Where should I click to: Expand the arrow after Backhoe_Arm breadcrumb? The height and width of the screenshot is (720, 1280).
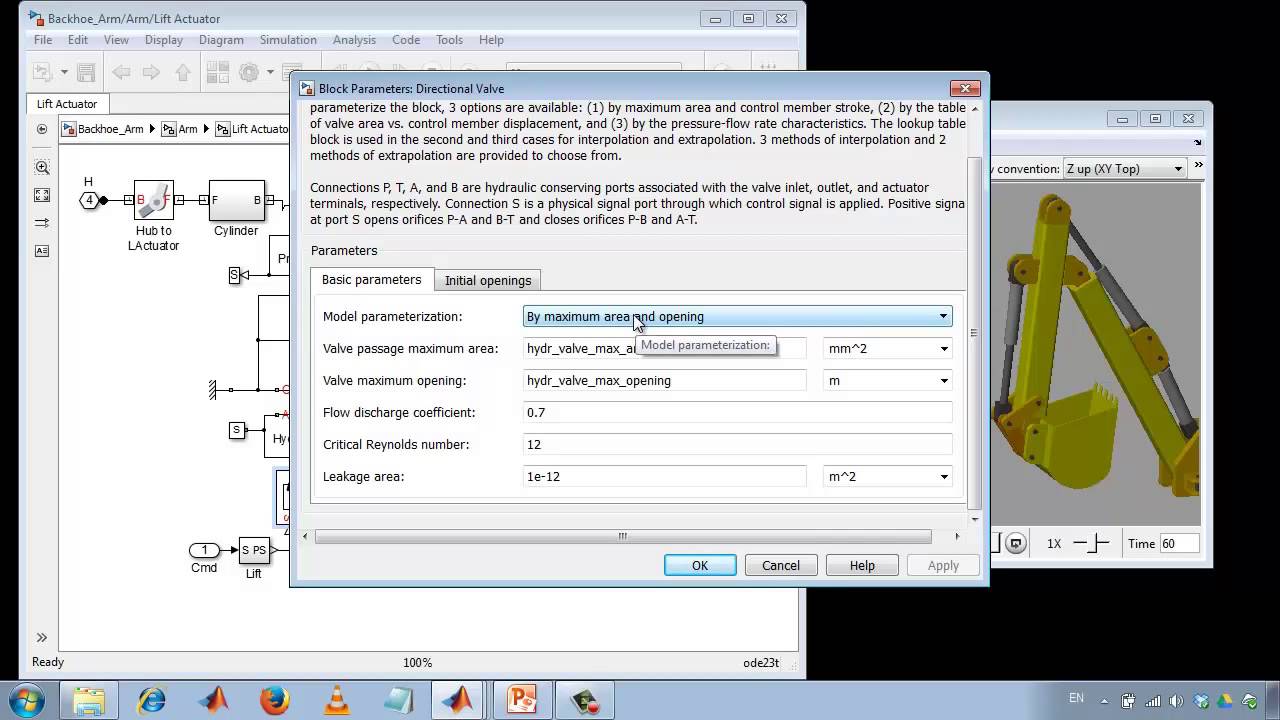pyautogui.click(x=152, y=129)
